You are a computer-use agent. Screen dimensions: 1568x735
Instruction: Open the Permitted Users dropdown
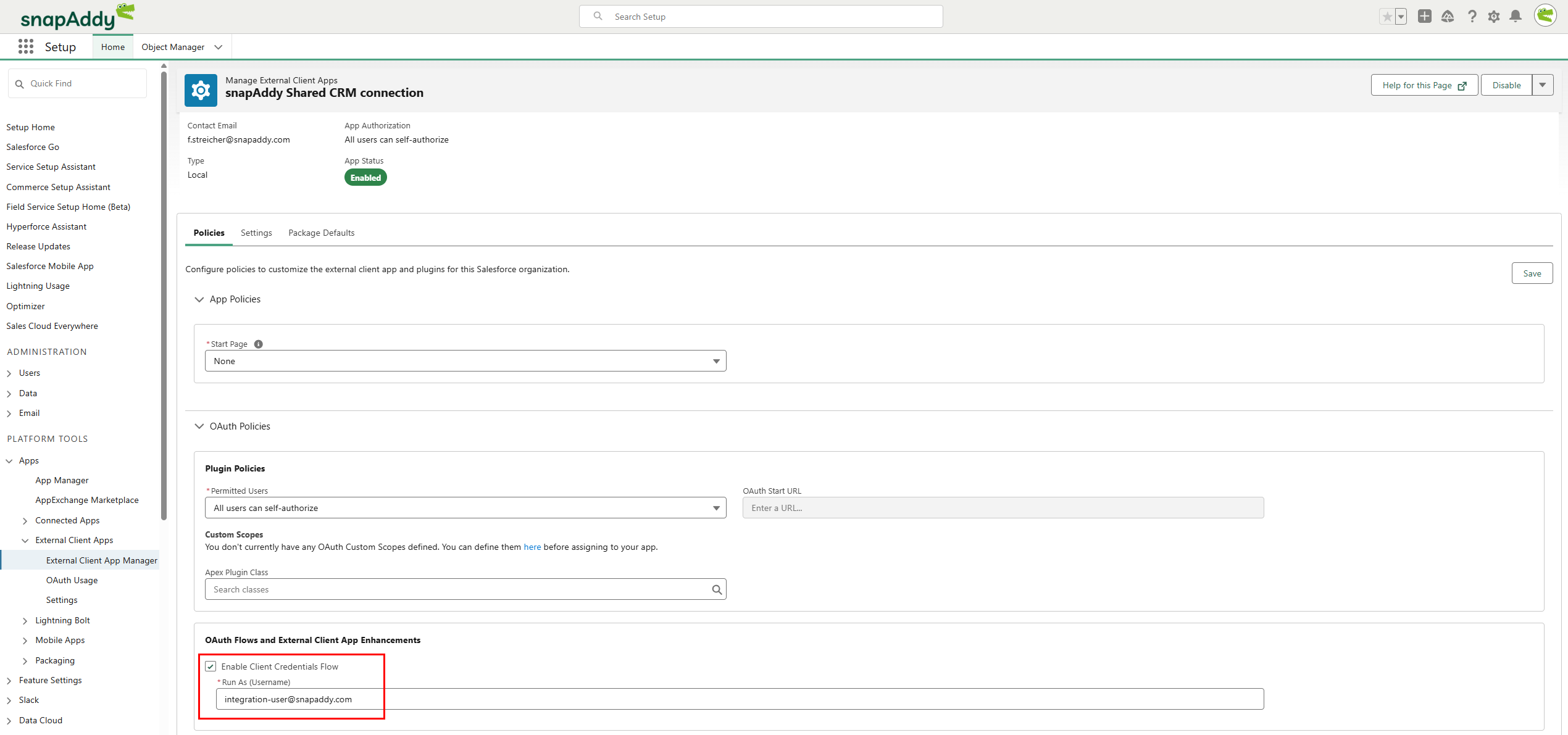pyautogui.click(x=465, y=508)
